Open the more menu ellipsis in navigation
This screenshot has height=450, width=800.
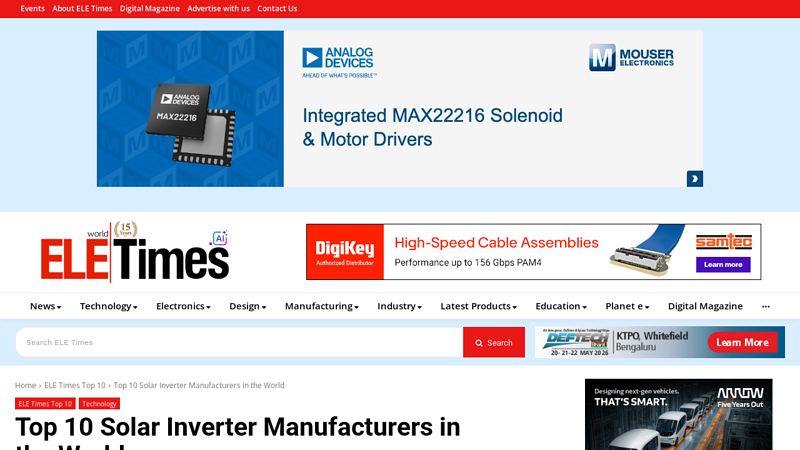coord(766,306)
